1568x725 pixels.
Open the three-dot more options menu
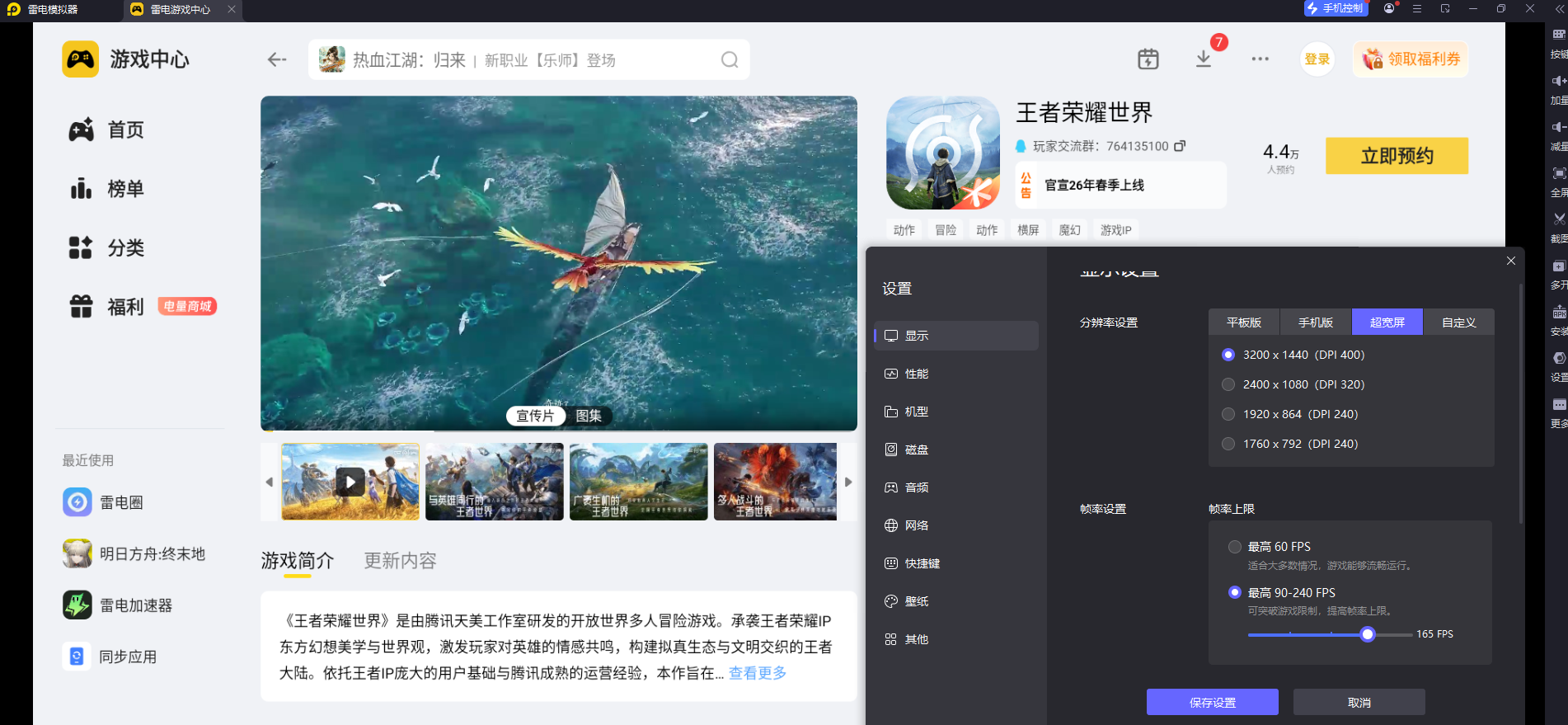tap(1260, 59)
